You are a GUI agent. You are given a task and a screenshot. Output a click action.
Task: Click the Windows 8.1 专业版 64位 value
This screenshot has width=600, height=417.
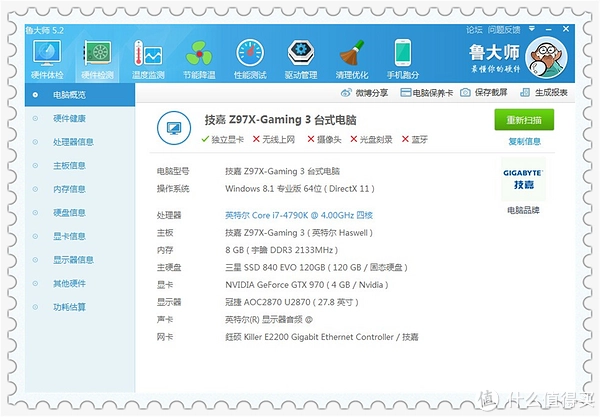tap(300, 189)
